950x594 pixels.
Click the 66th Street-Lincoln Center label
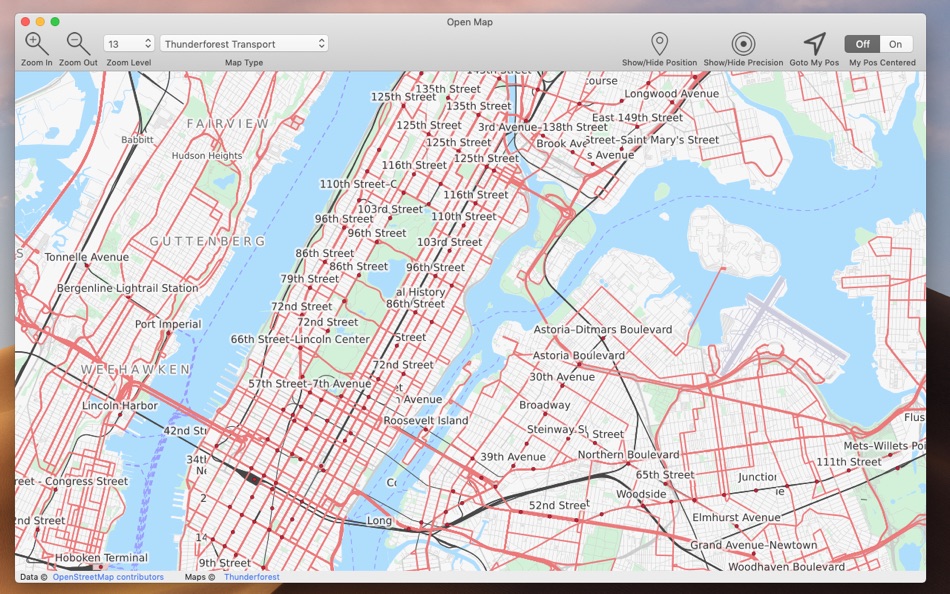pos(300,339)
